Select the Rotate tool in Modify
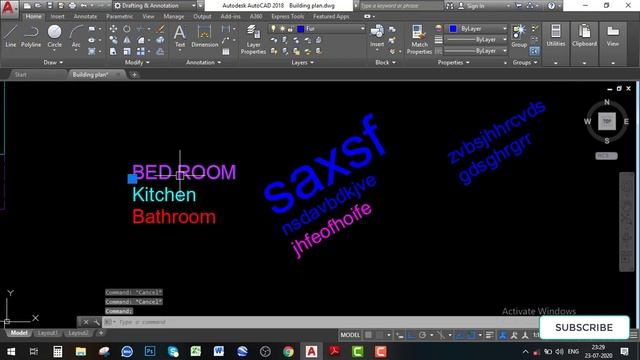The height and width of the screenshot is (360, 640). click(127, 29)
